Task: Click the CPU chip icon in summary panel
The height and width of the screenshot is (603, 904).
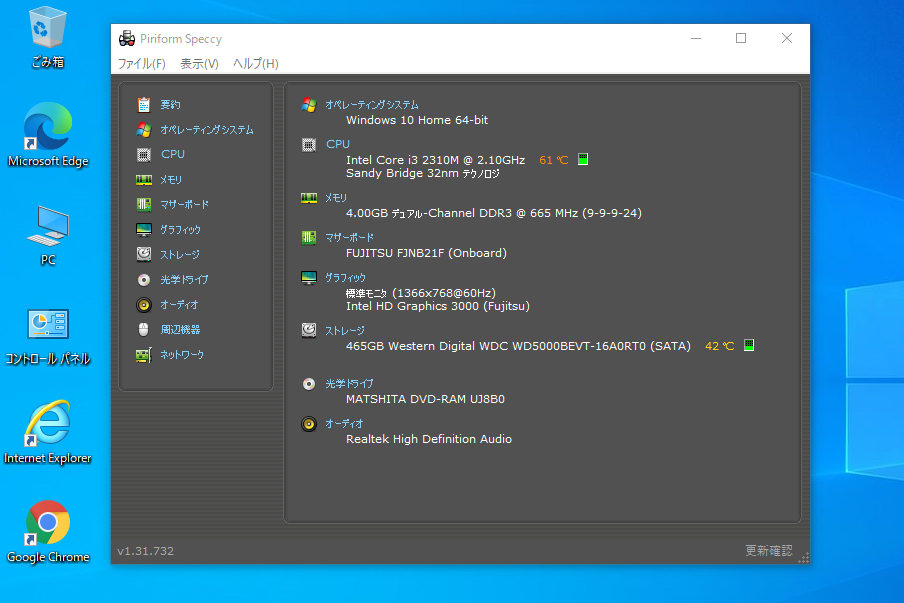Action: pos(309,145)
